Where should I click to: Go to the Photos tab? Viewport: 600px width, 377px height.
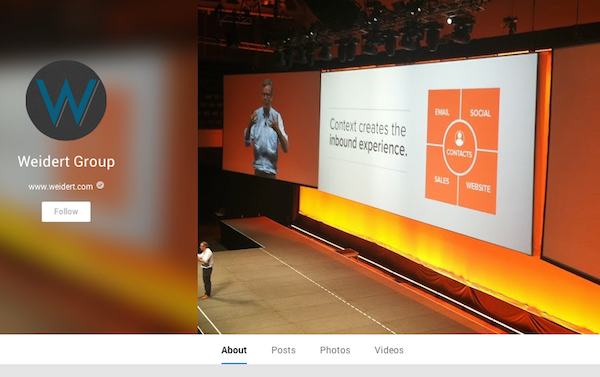click(335, 350)
